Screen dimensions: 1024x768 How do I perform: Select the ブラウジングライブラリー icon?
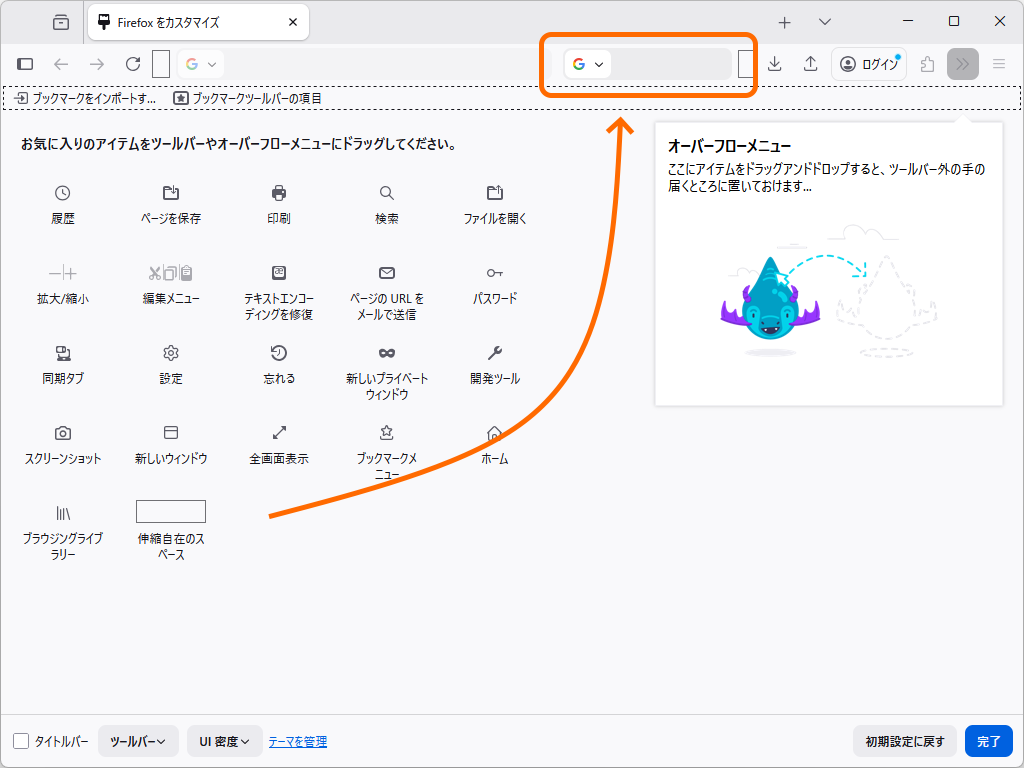(62, 511)
